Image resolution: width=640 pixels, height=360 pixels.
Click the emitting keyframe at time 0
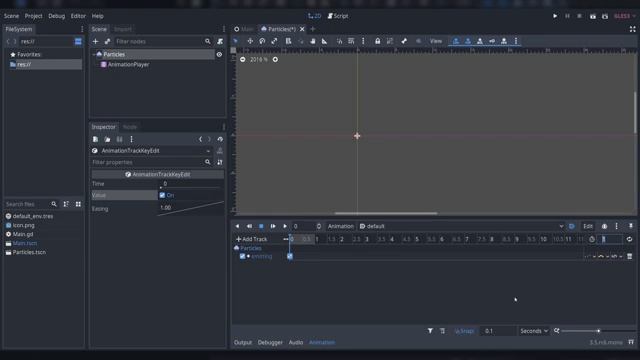tap(290, 256)
